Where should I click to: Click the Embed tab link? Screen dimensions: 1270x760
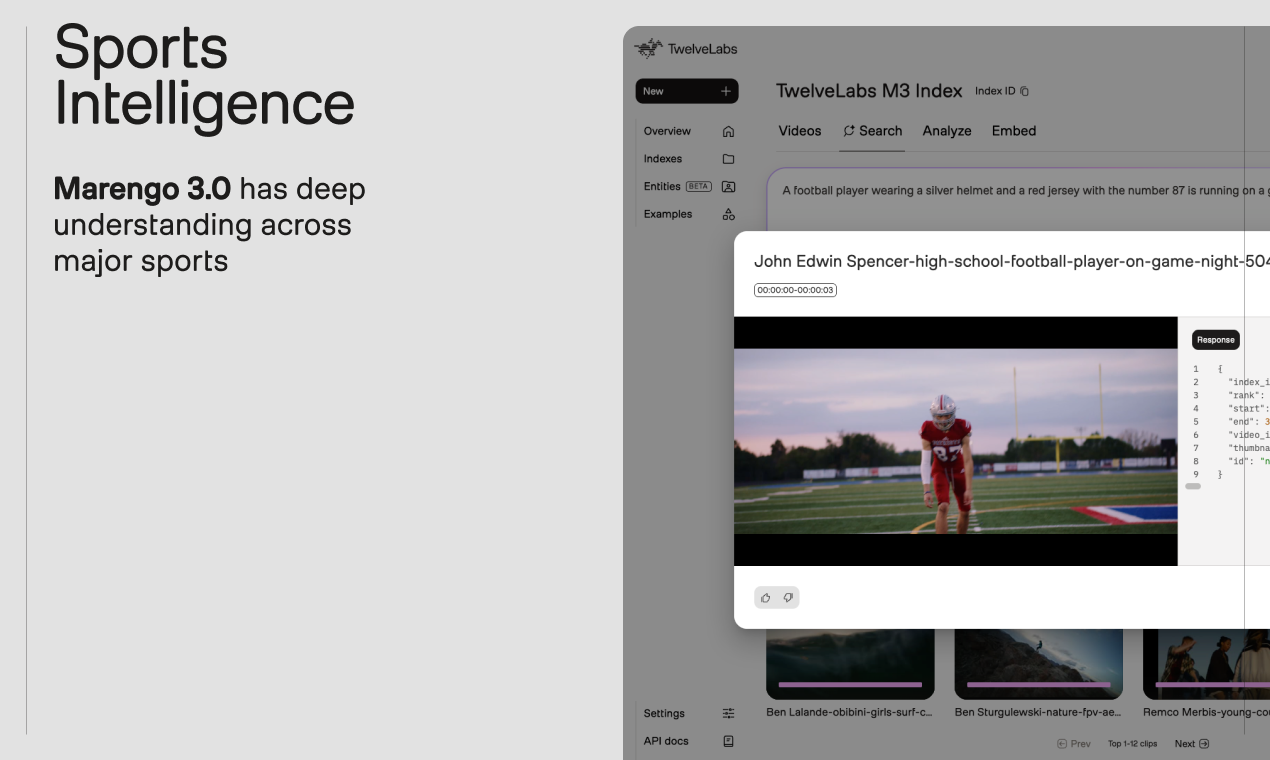1014,131
